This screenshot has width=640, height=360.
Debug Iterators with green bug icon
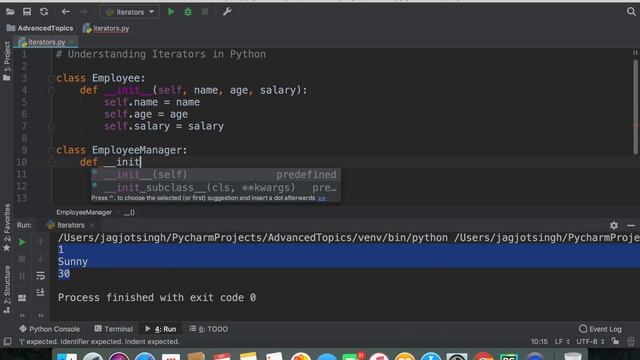coord(188,12)
